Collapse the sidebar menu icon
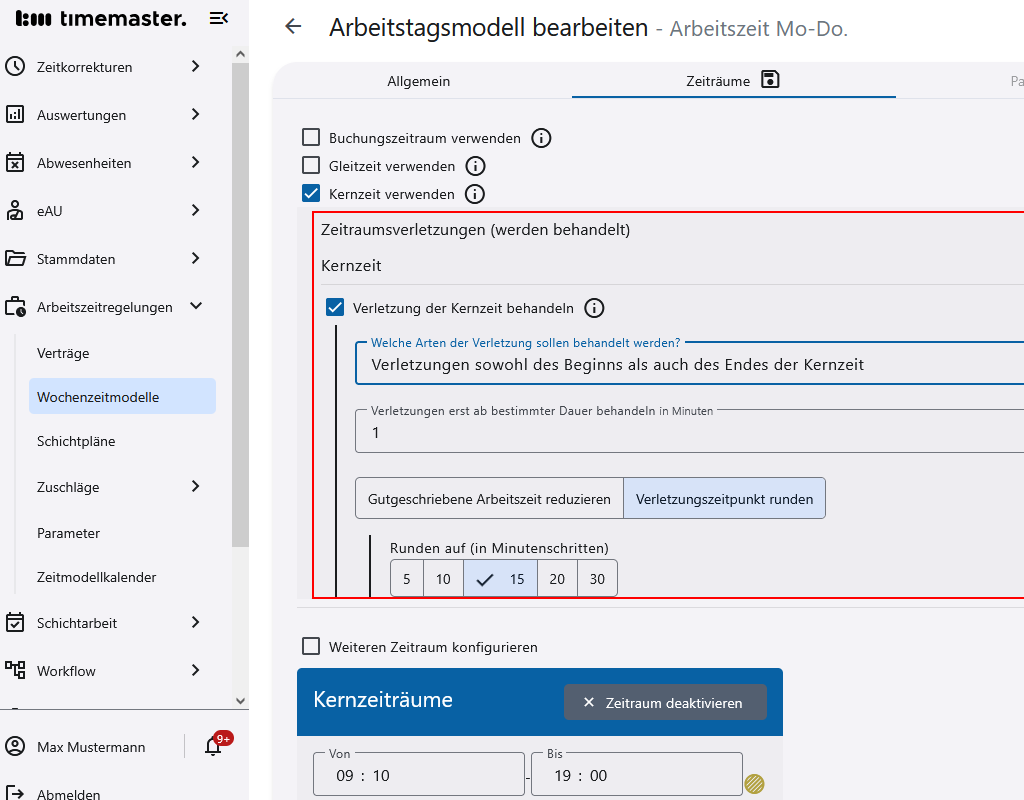This screenshot has width=1024, height=800. coord(218,18)
